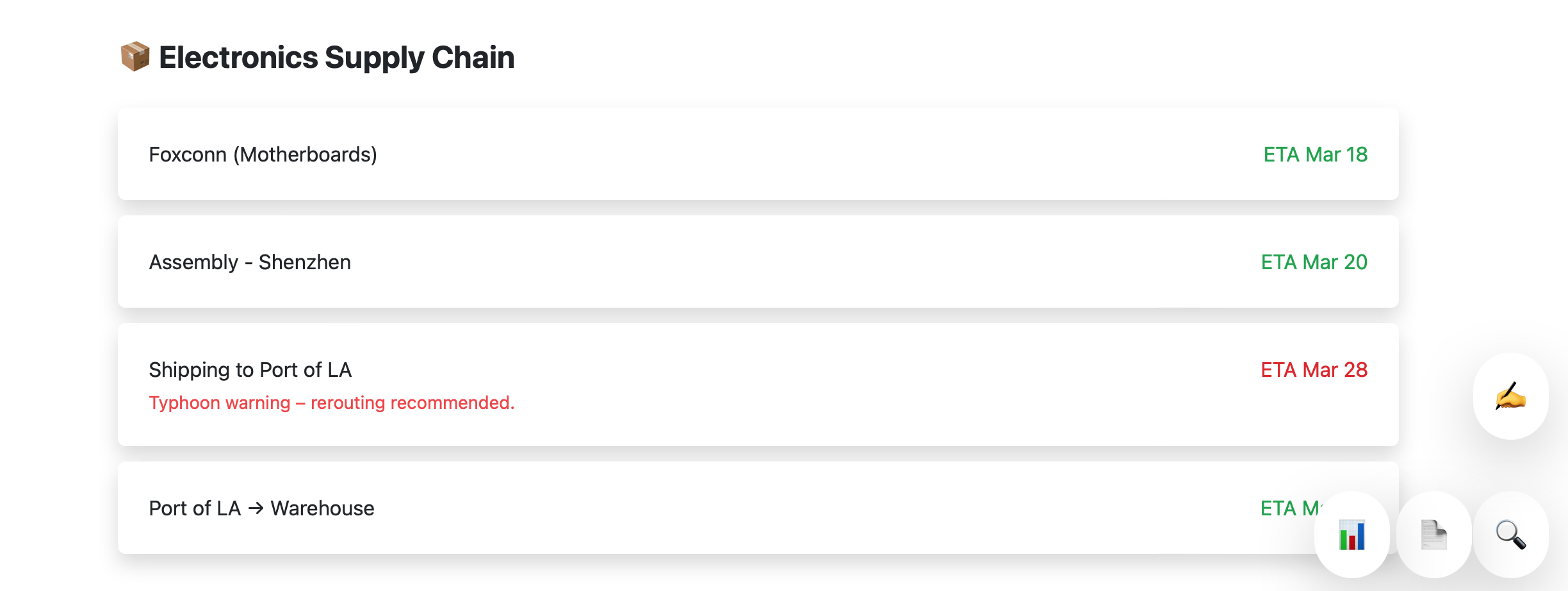Click the Typhoon warning rerouting message
This screenshot has width=1568, height=591.
(331, 403)
